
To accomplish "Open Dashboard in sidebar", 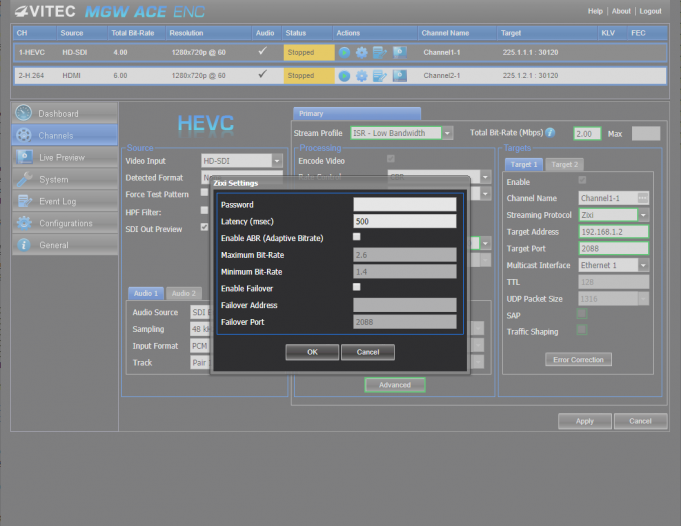I will [x=65, y=113].
